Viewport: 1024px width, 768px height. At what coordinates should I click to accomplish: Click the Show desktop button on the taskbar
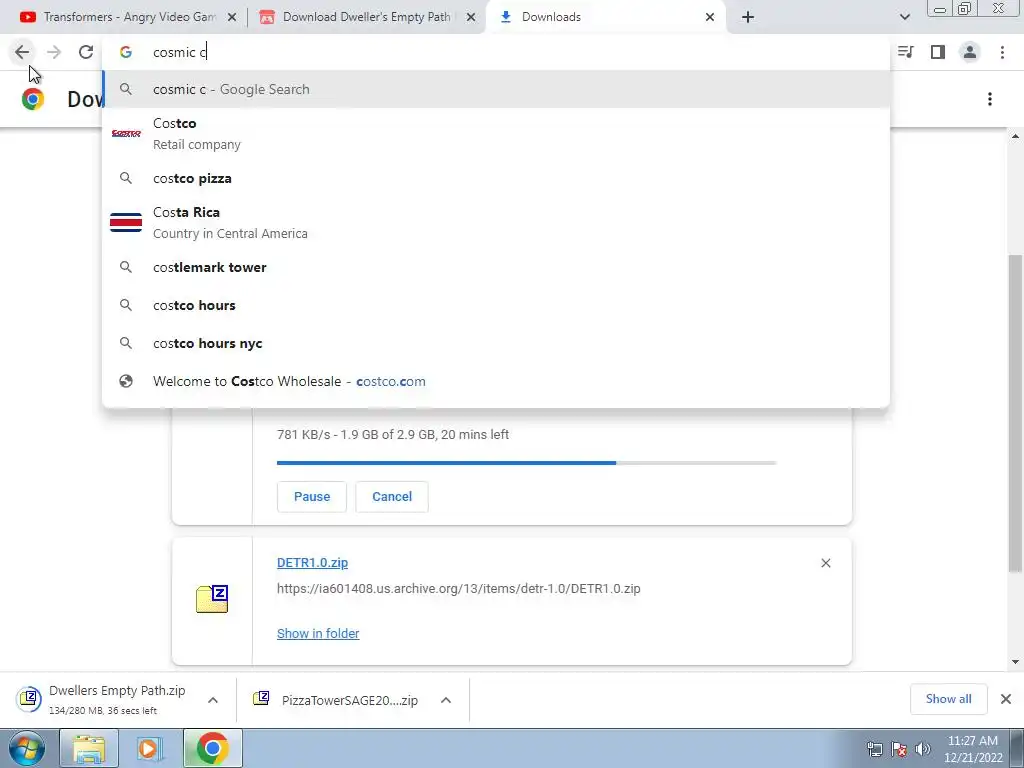[1017, 748]
